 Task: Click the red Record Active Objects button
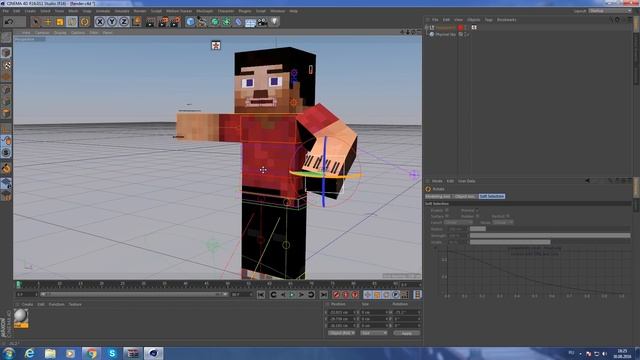click(336, 295)
